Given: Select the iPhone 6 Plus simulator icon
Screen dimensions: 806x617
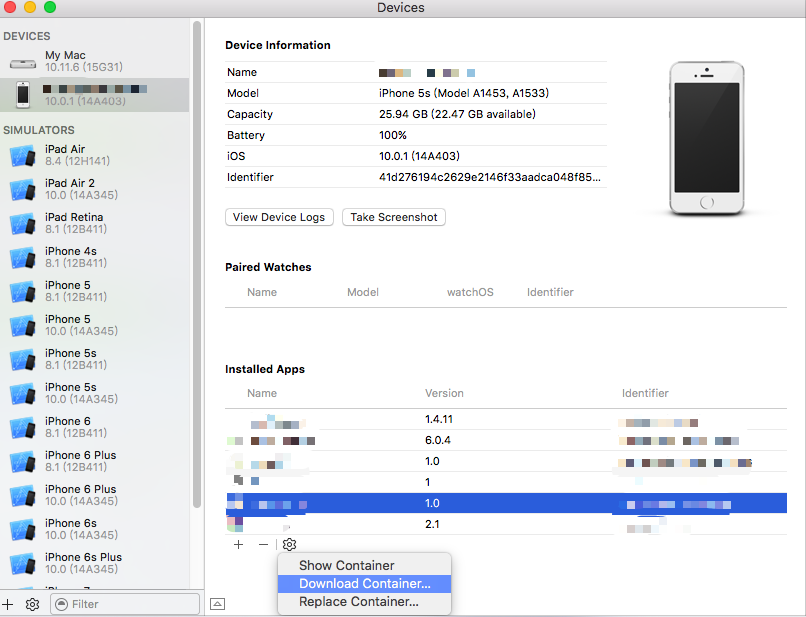Looking at the screenshot, I should click(x=22, y=461).
